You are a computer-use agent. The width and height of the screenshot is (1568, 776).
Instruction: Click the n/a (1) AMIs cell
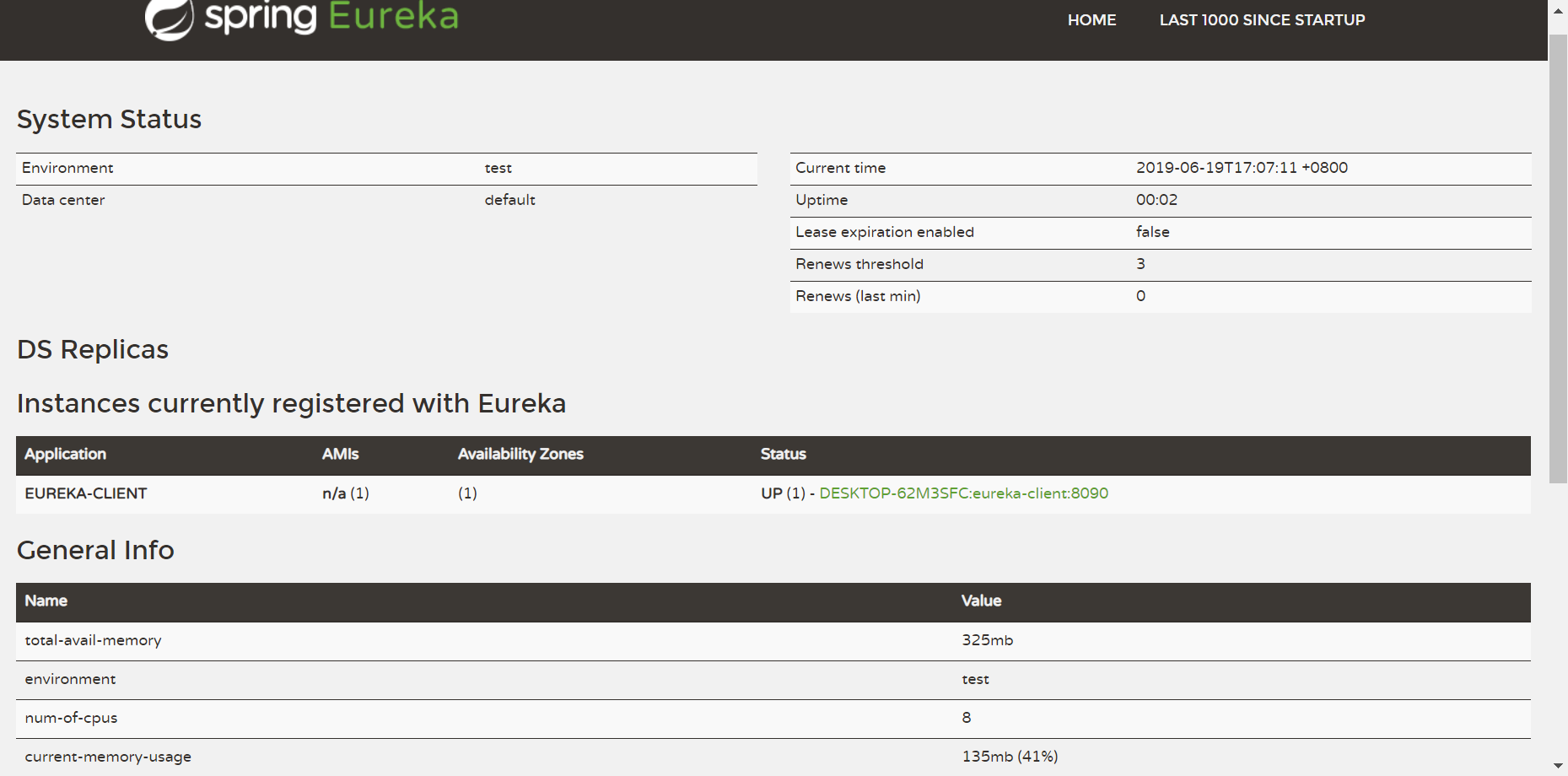pyautogui.click(x=346, y=493)
